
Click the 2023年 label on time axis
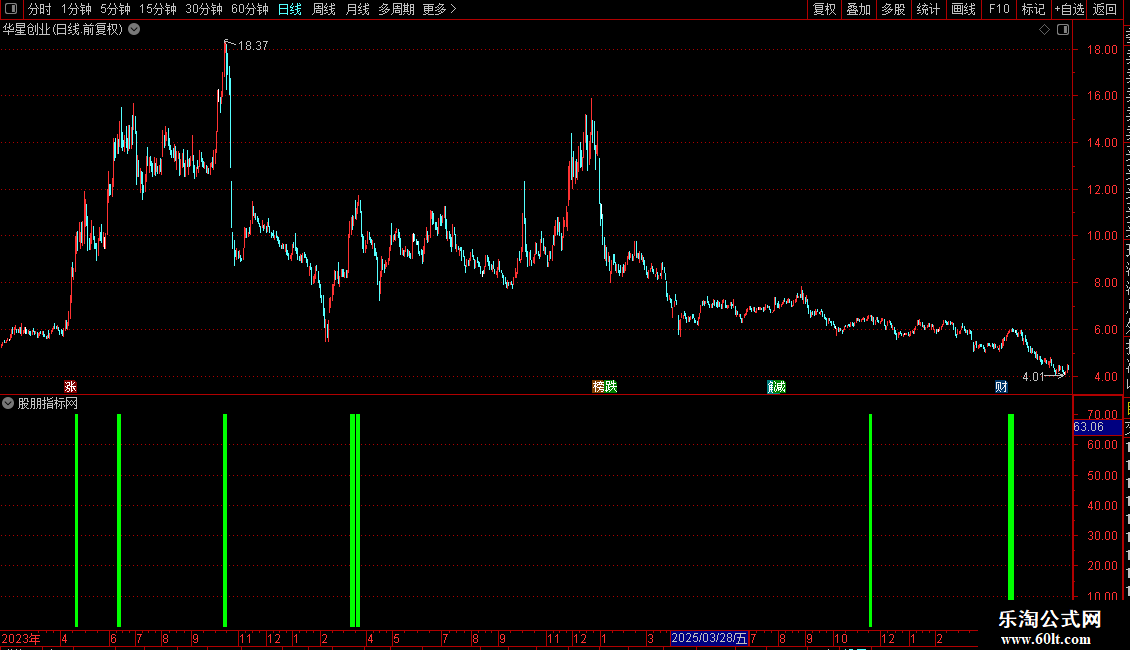pos(21,638)
